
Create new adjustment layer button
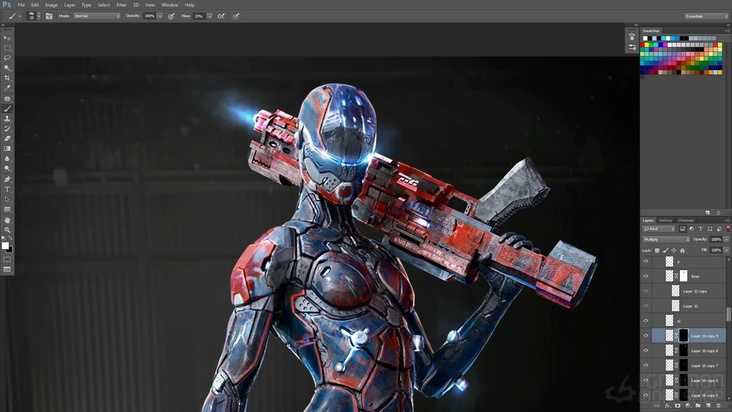[688, 406]
